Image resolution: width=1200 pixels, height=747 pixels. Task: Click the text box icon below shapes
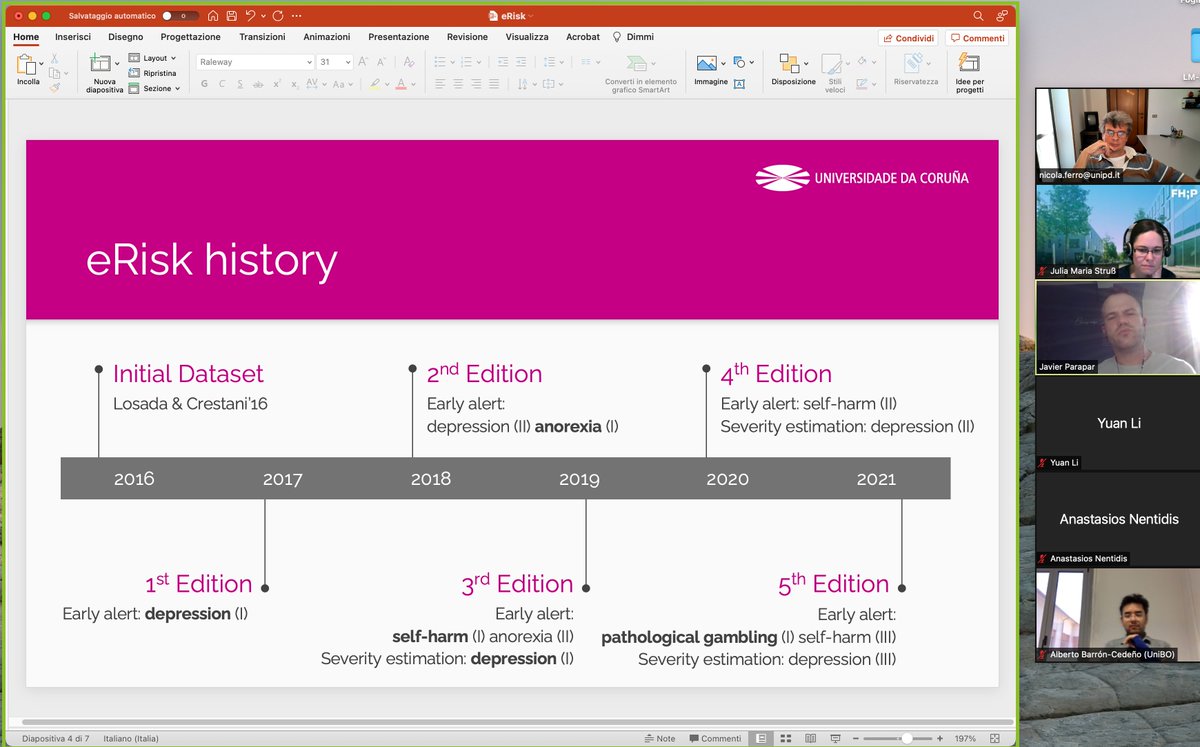pyautogui.click(x=739, y=84)
